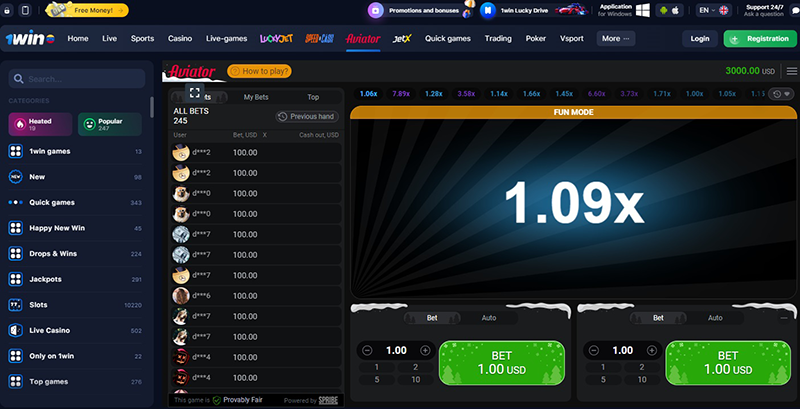
Task: Open the Only on 1win category
Action: [75, 356]
